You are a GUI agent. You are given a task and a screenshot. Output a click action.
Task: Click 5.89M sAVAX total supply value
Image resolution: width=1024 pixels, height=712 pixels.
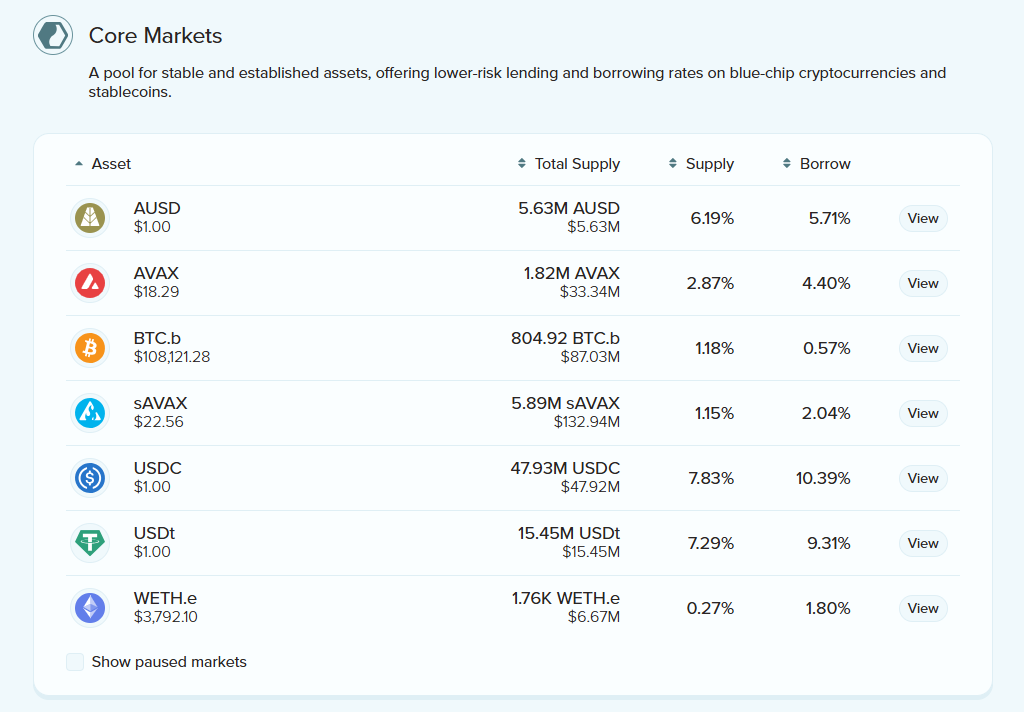[566, 403]
